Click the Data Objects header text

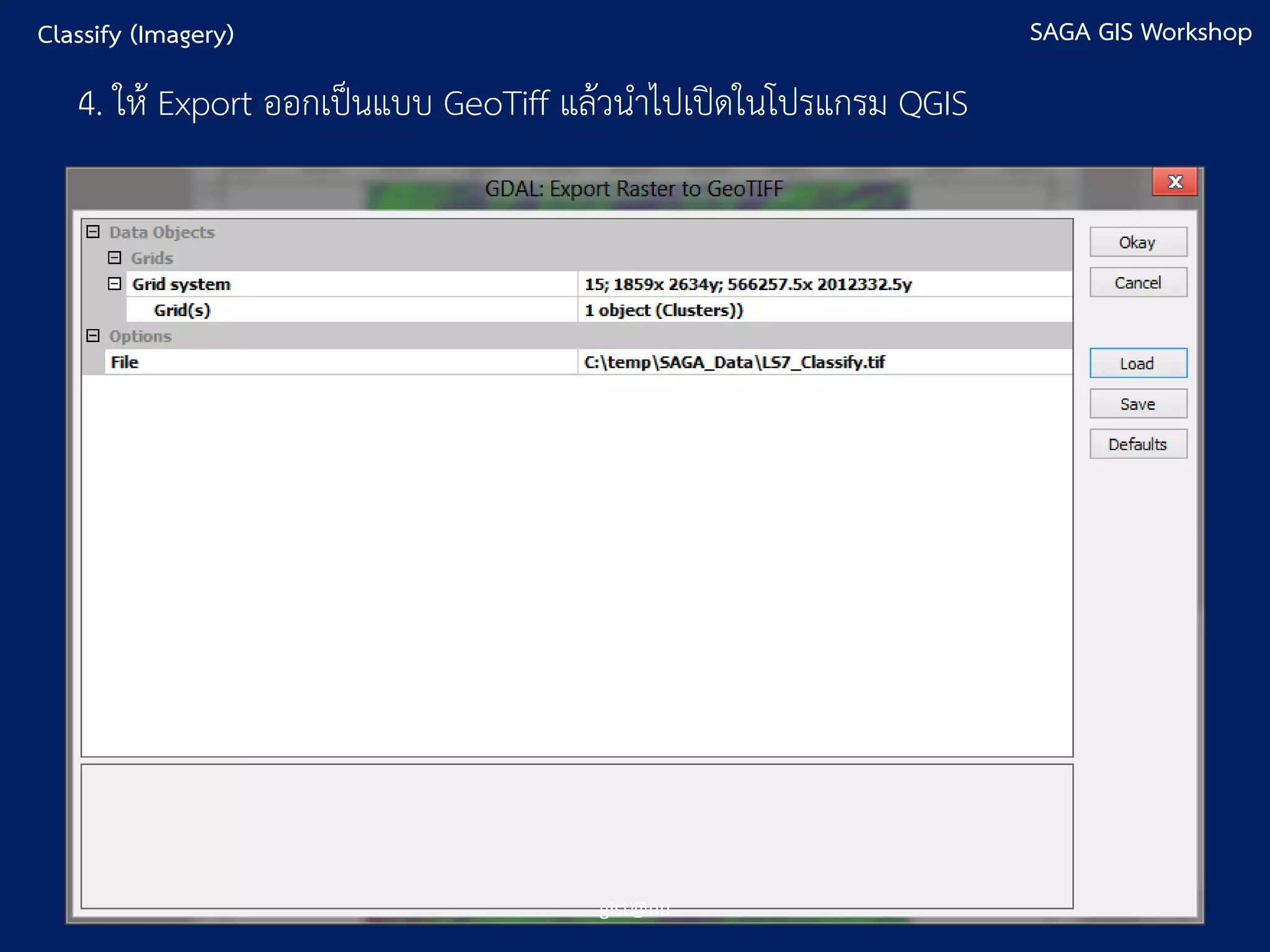(x=162, y=232)
